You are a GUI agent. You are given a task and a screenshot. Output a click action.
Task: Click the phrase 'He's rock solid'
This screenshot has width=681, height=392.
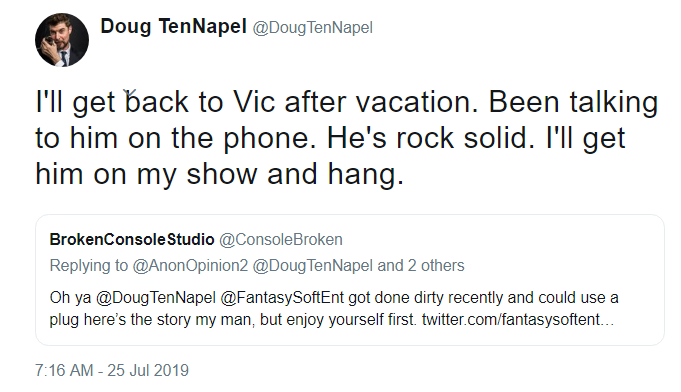click(430, 138)
